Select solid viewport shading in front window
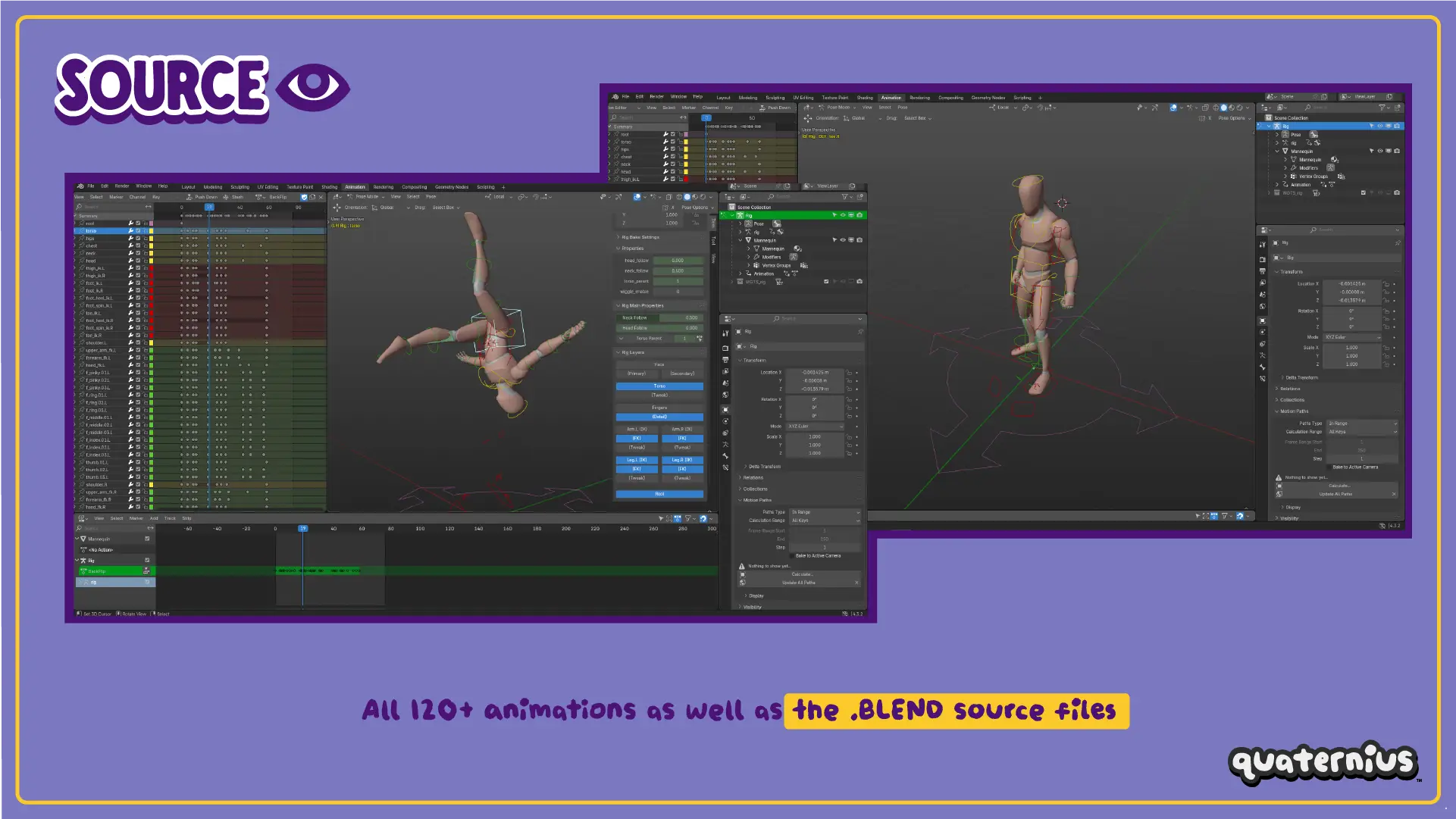Image resolution: width=1456 pixels, height=819 pixels. pyautogui.click(x=687, y=197)
